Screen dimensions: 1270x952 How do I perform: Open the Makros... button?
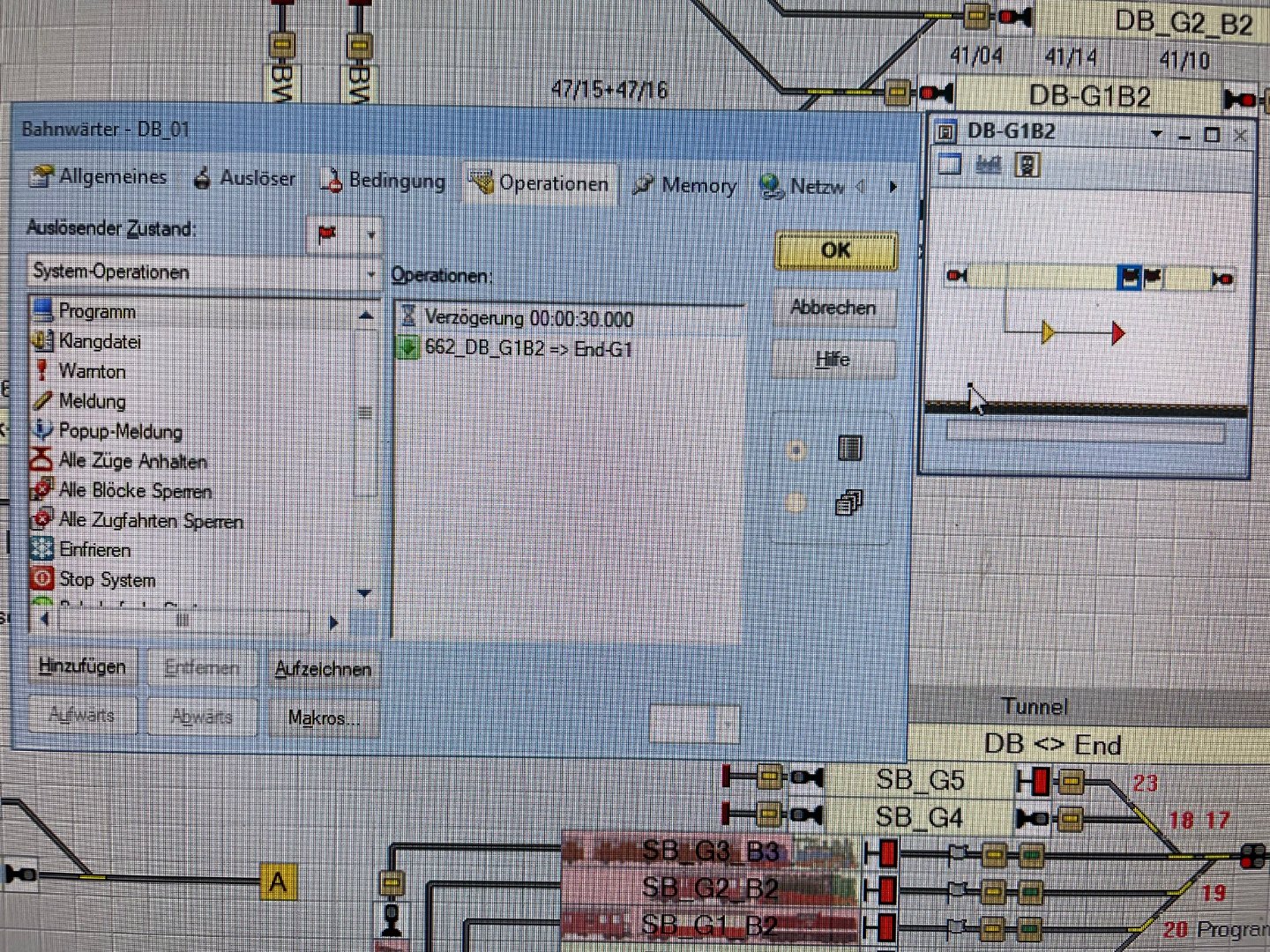(323, 718)
